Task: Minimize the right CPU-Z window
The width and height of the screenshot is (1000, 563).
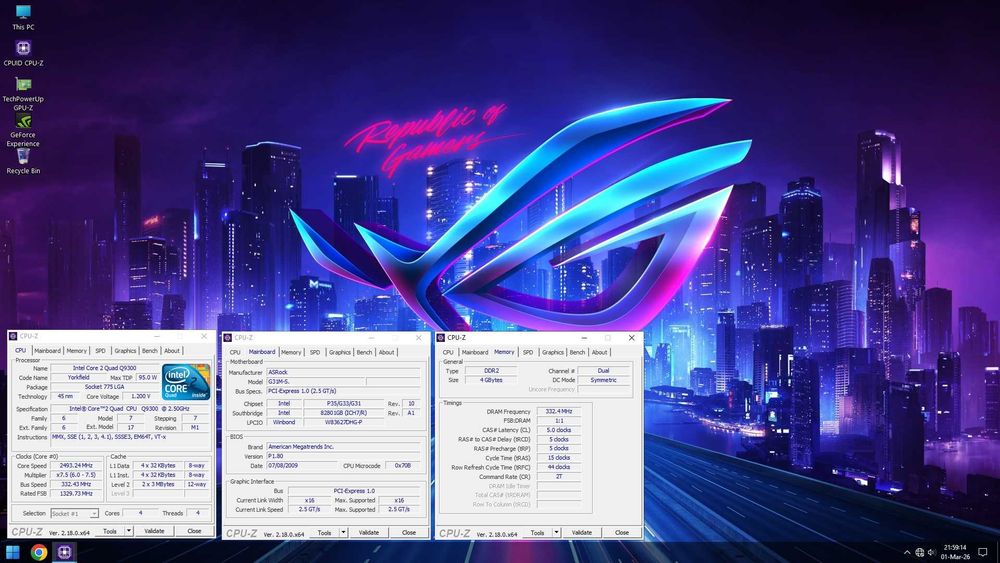Action: coord(584,337)
